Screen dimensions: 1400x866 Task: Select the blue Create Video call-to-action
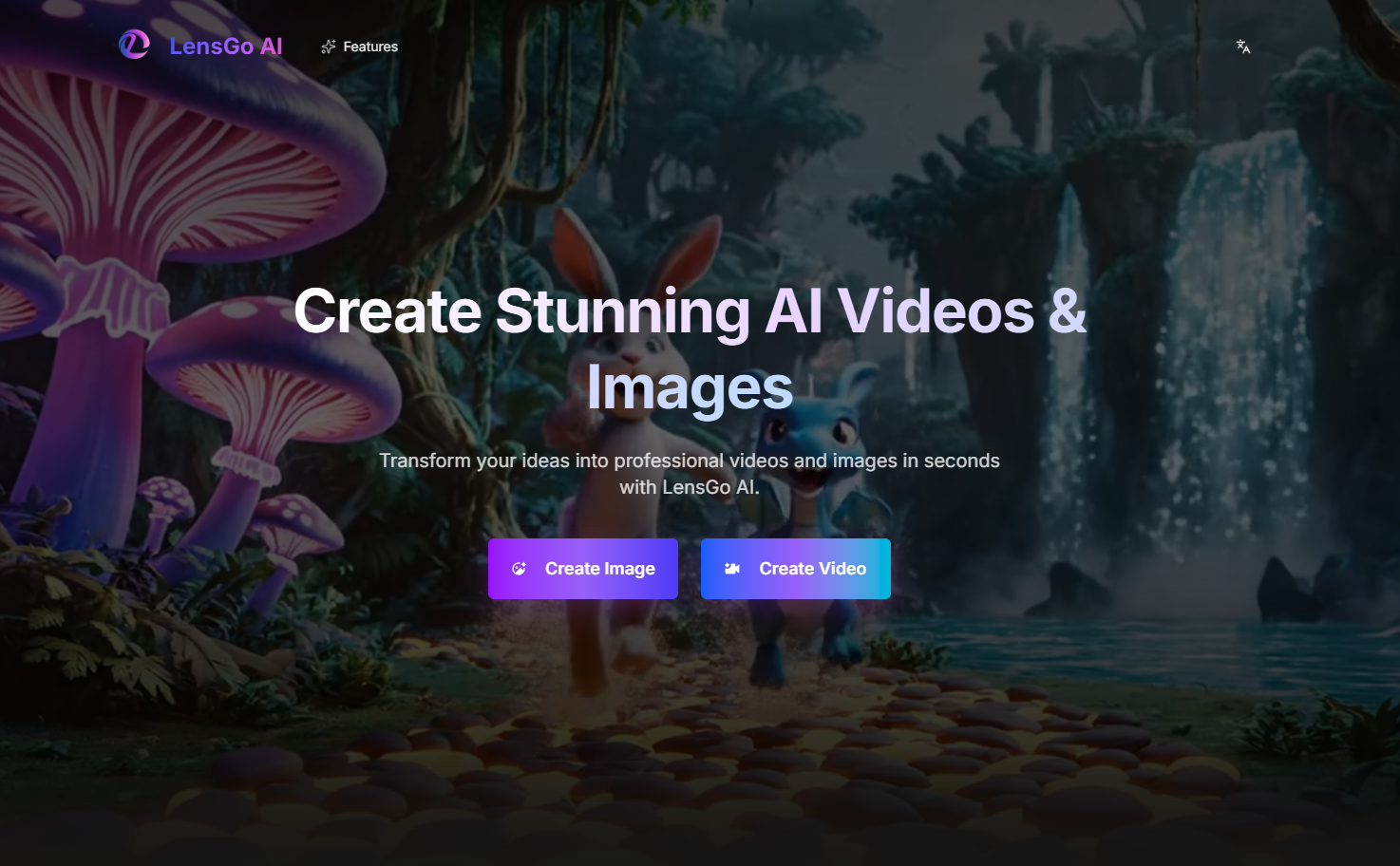(x=795, y=568)
